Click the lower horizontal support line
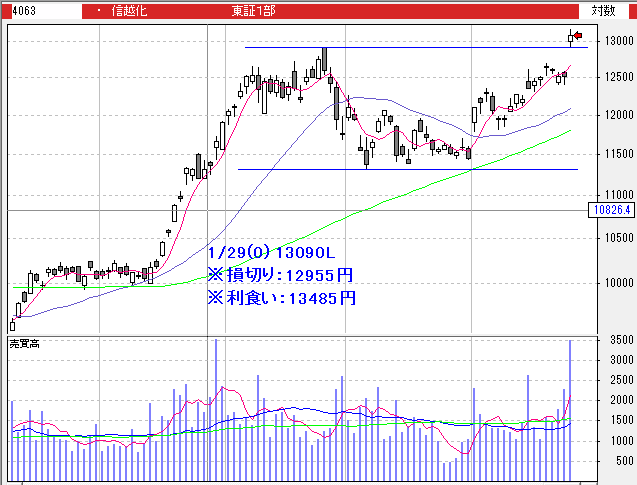The height and width of the screenshot is (485, 637). click(x=400, y=169)
